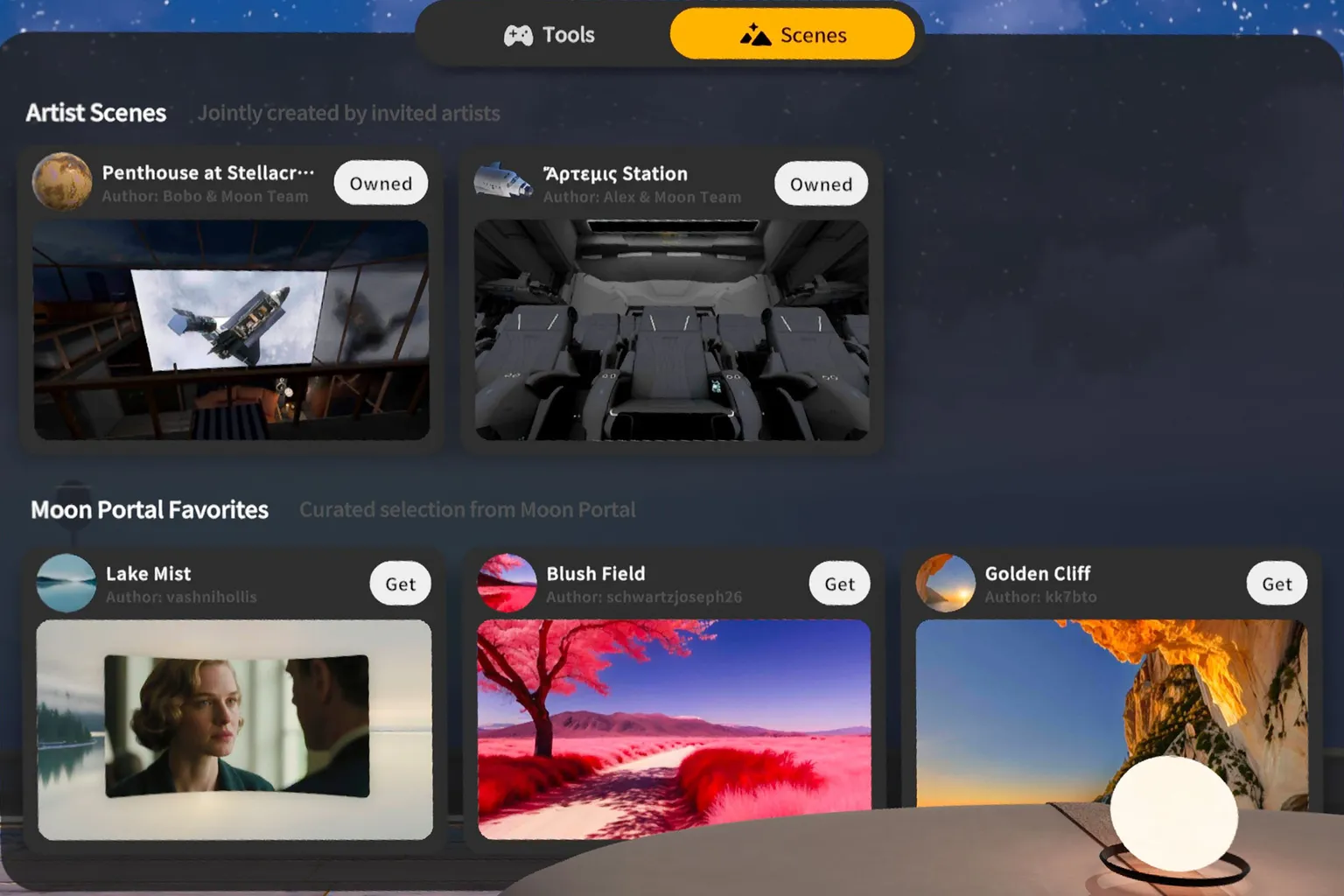The height and width of the screenshot is (896, 1344).
Task: Get the Blush Field scene
Action: 838,583
